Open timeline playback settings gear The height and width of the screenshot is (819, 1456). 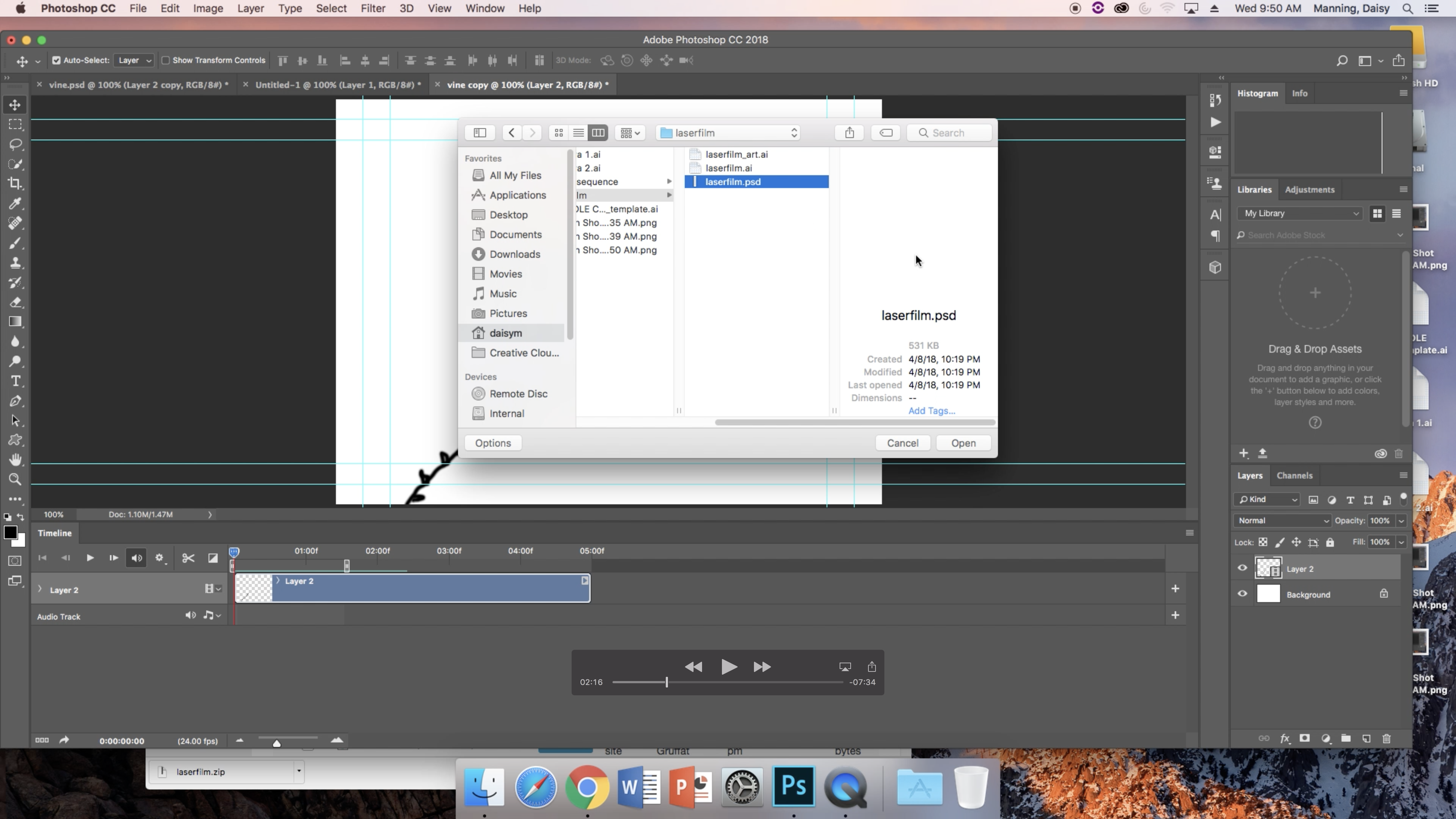tap(160, 558)
